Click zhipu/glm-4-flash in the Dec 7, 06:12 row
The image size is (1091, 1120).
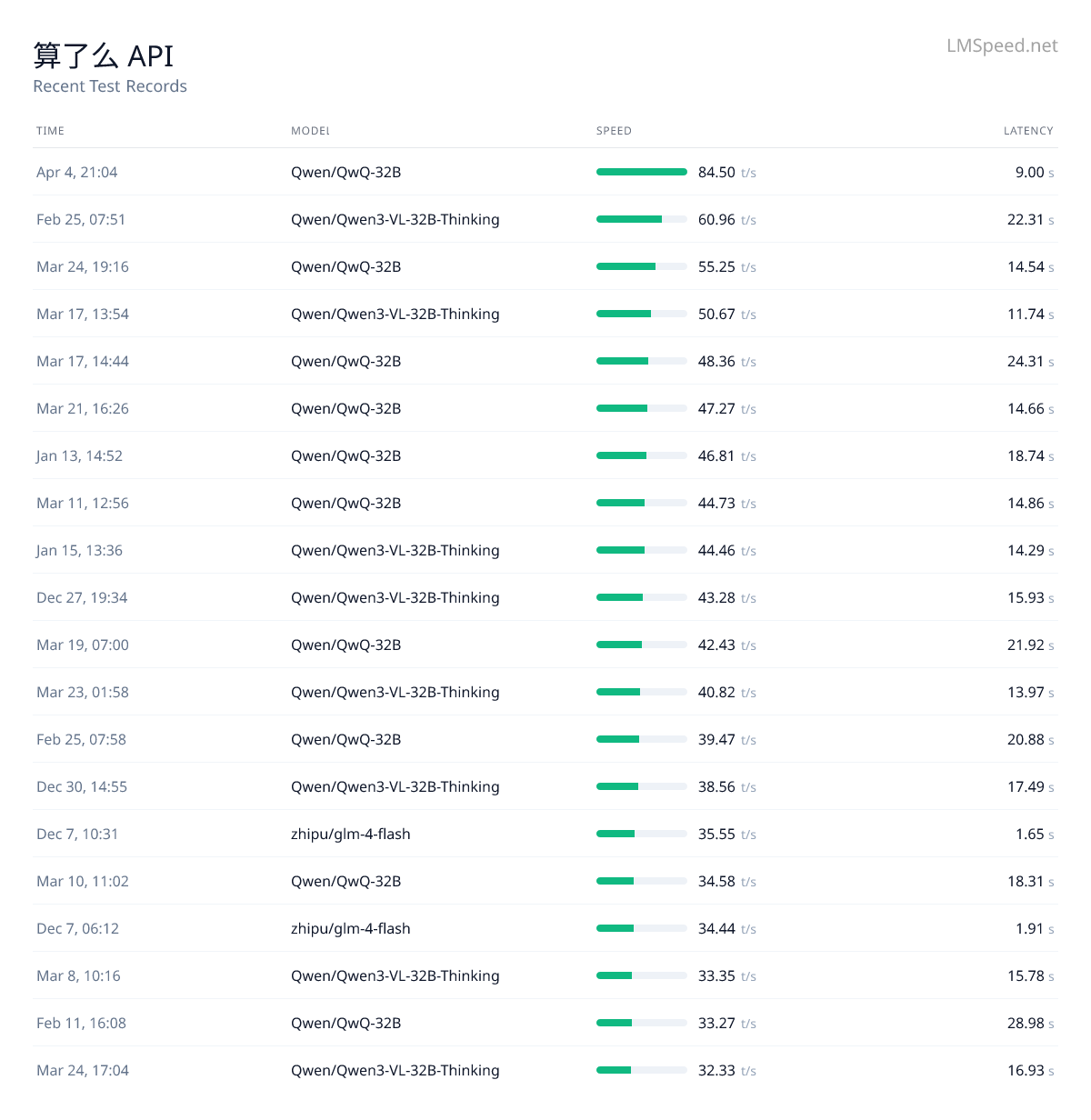pos(351,928)
